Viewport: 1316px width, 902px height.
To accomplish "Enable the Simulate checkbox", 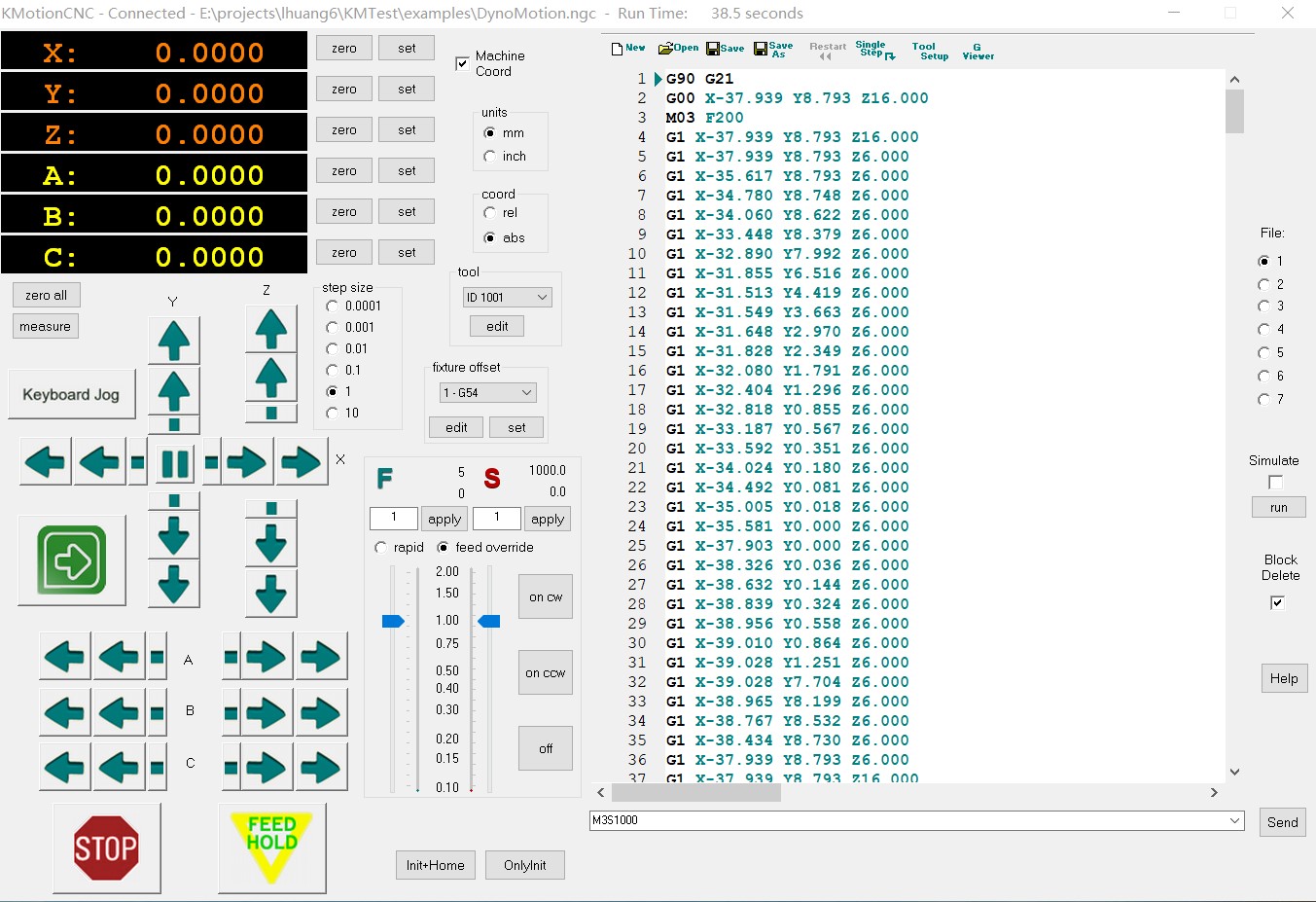I will (x=1275, y=483).
